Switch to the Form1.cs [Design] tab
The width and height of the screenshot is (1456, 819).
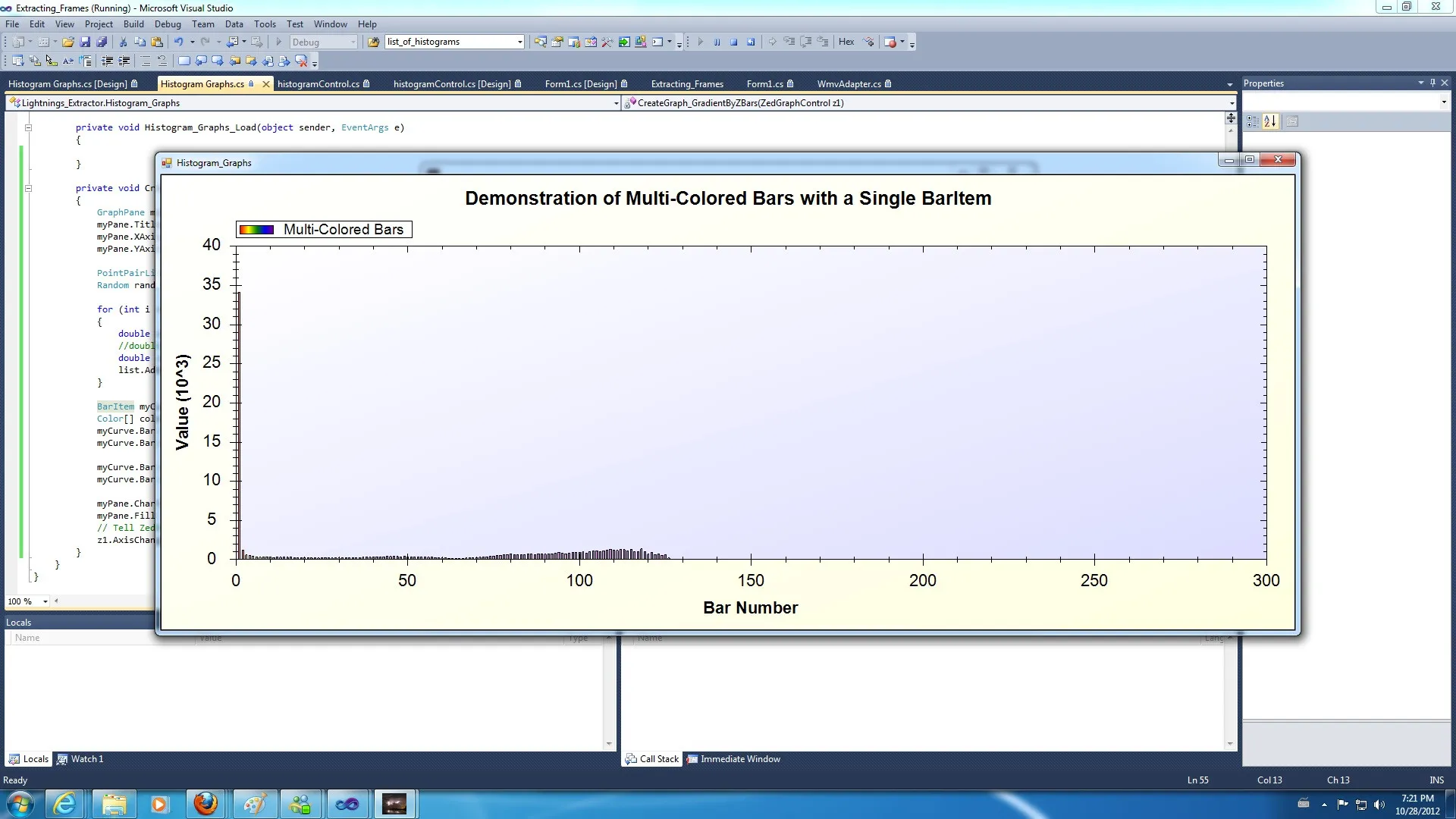tap(581, 84)
